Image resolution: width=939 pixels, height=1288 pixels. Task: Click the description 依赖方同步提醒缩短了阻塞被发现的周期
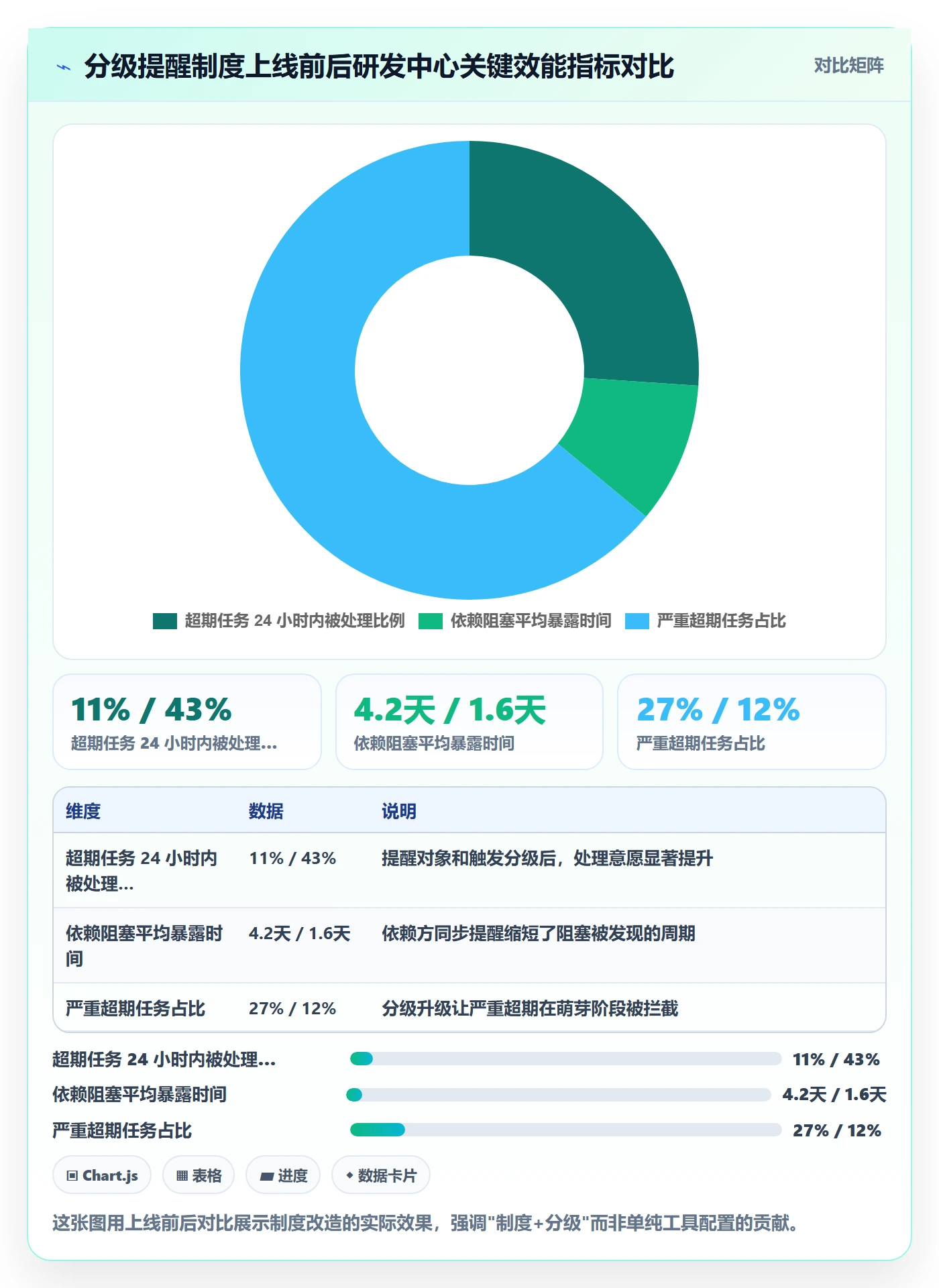[539, 933]
